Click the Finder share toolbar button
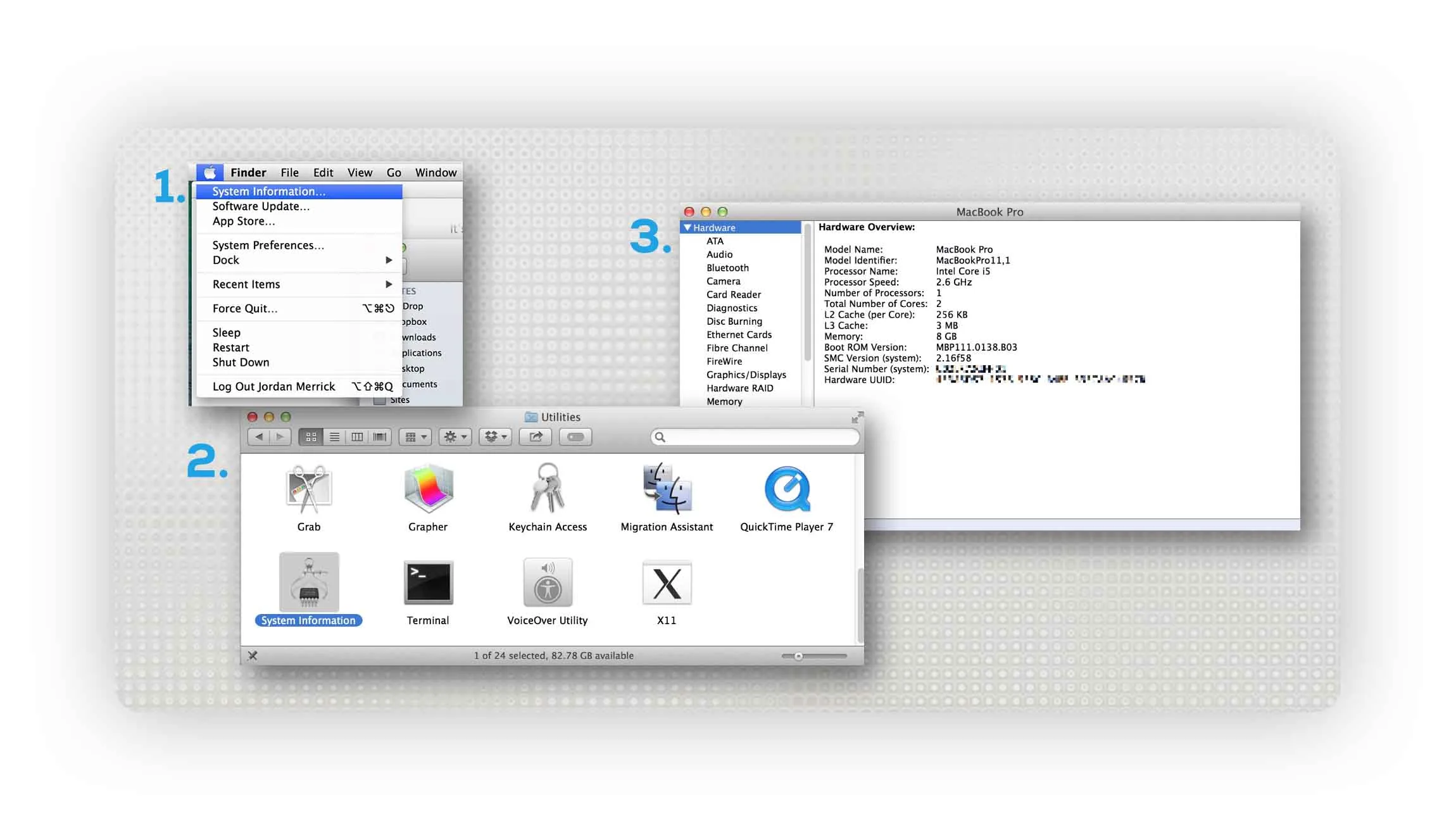Image resolution: width=1456 pixels, height=840 pixels. click(536, 437)
